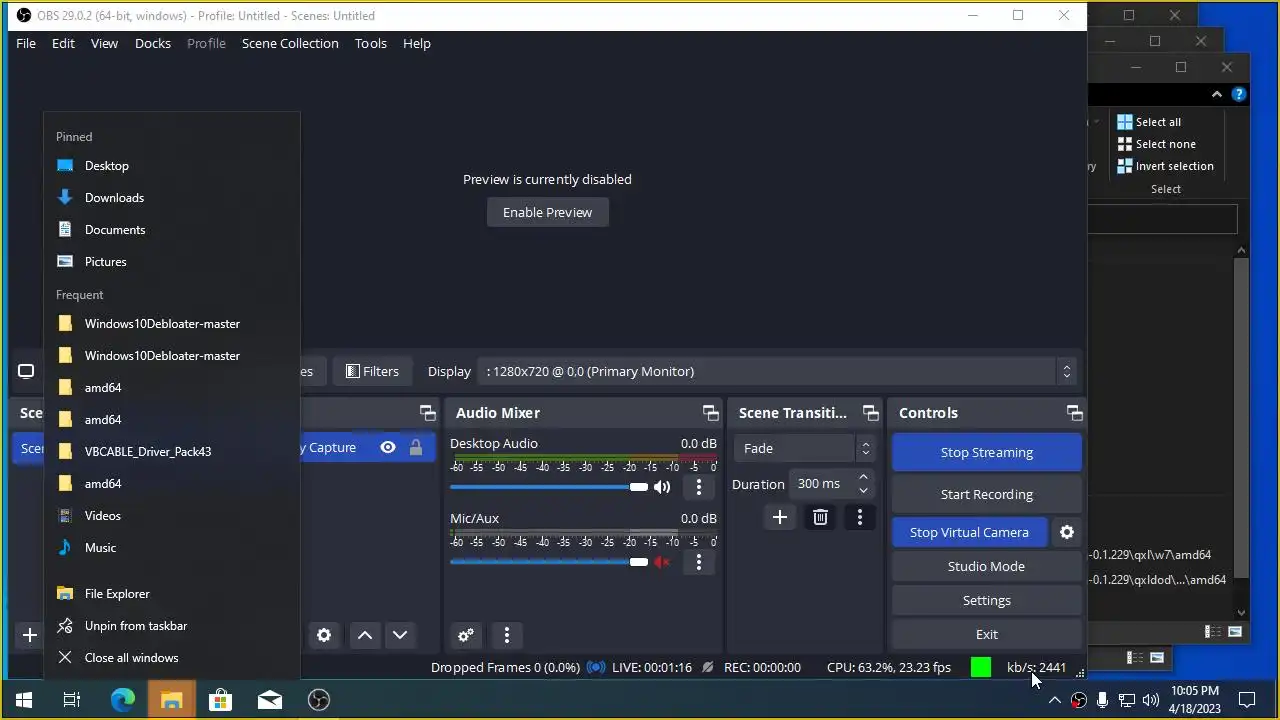Collapse the Explorer ribbon chevron

click(1217, 94)
